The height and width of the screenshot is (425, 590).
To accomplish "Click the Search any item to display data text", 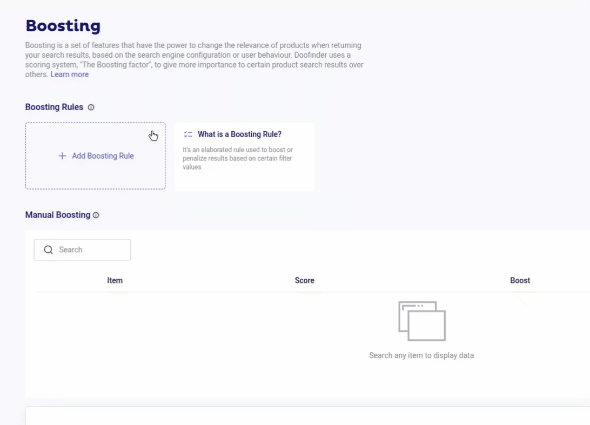I will click(x=421, y=355).
